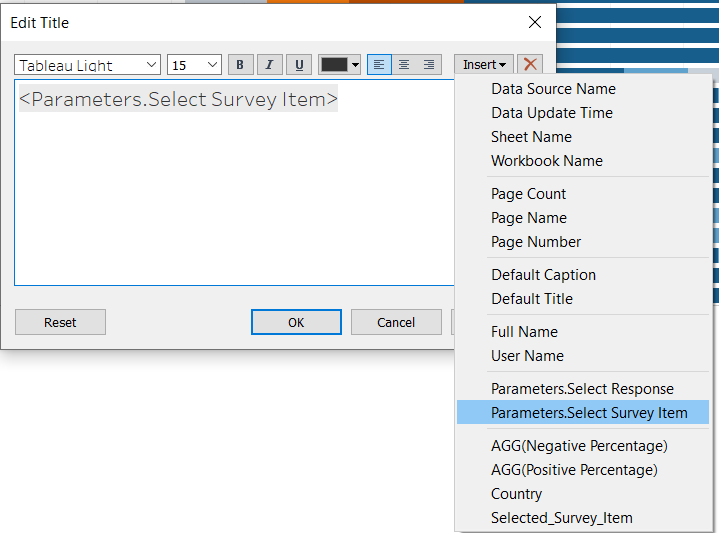Viewport: 719px width, 533px height.
Task: Align title text left
Action: coord(379,65)
